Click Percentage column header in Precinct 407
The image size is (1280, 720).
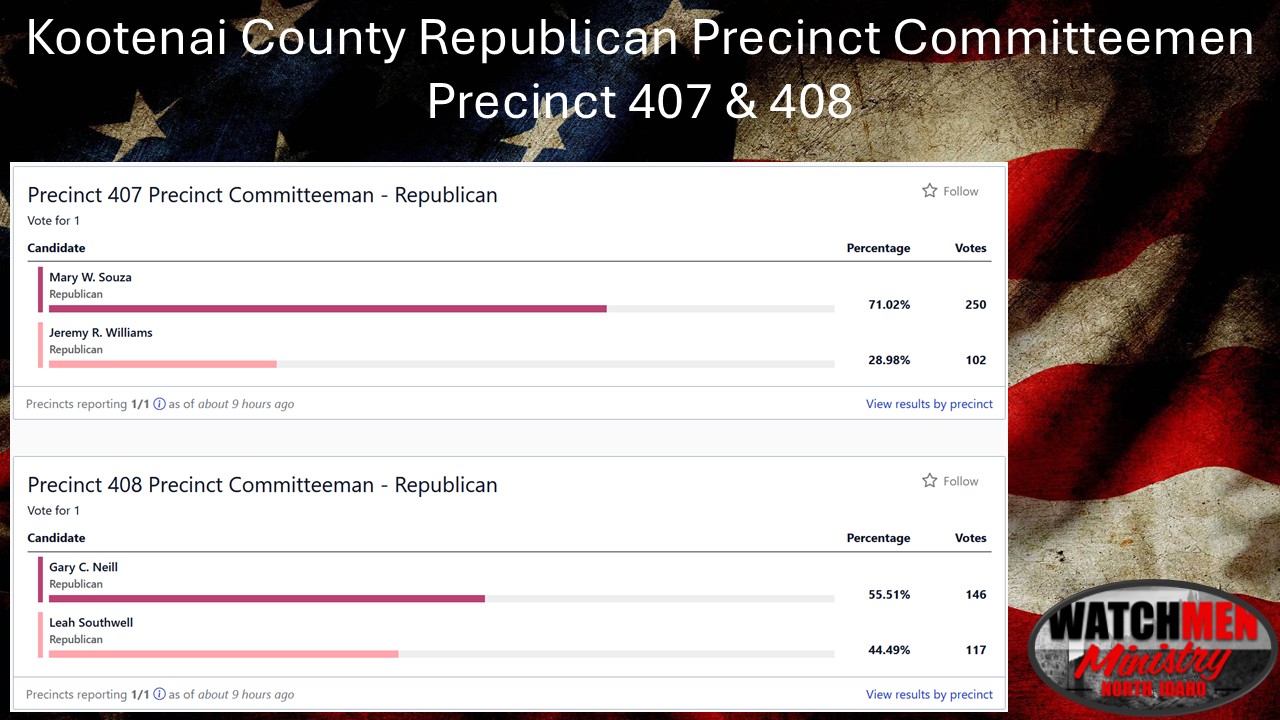tap(878, 248)
